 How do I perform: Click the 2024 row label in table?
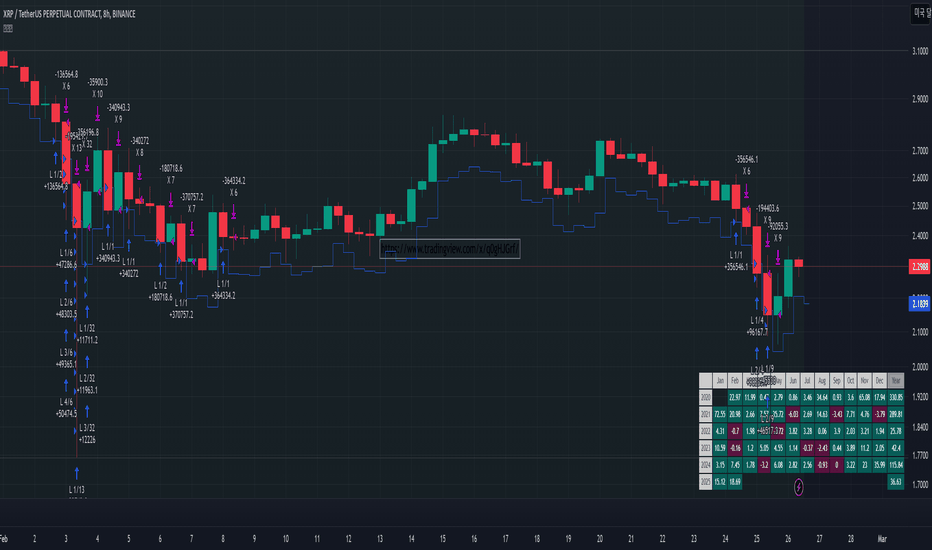click(x=706, y=464)
